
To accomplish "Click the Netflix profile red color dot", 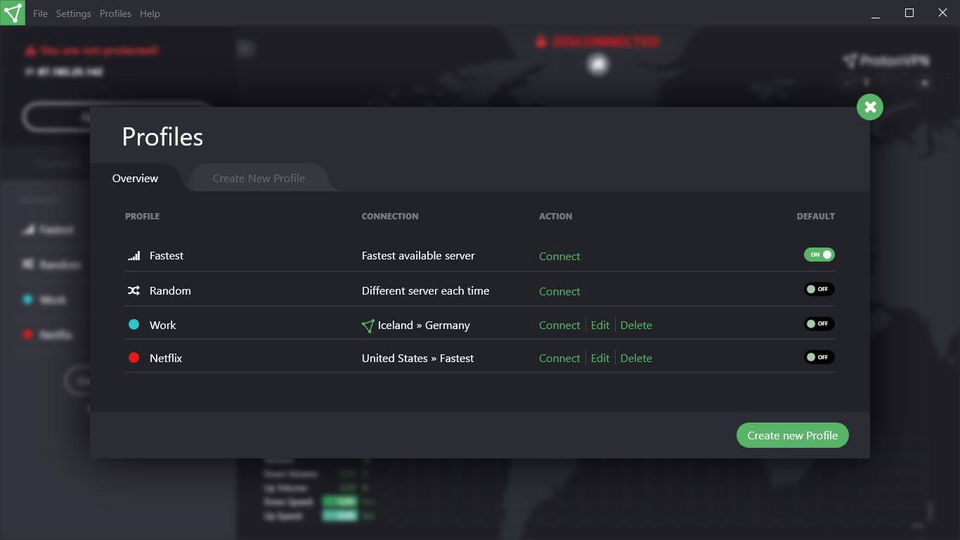I will (134, 358).
